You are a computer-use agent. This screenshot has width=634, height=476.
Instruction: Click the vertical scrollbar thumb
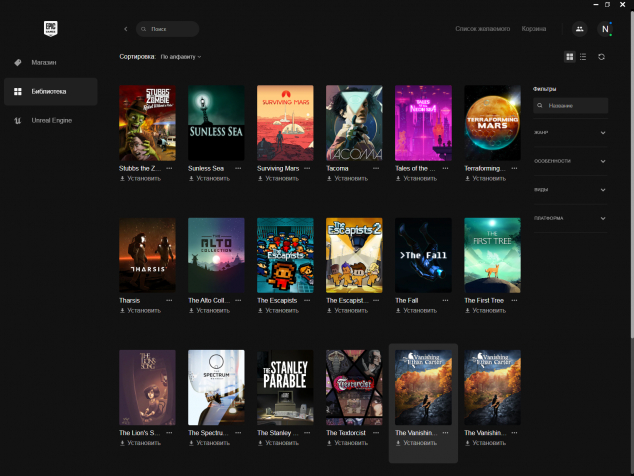tap(632, 174)
